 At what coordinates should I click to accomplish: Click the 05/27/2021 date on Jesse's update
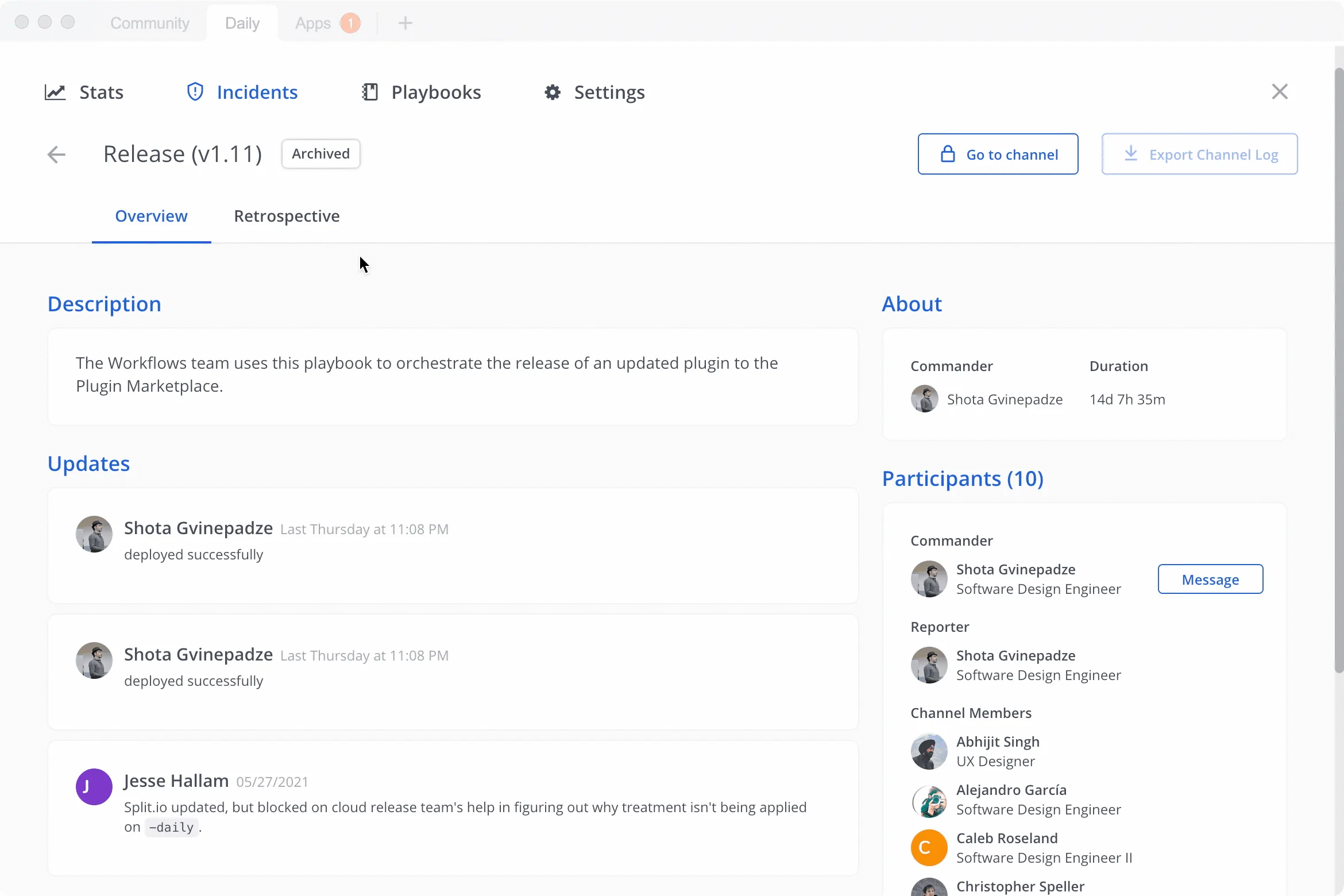(272, 782)
